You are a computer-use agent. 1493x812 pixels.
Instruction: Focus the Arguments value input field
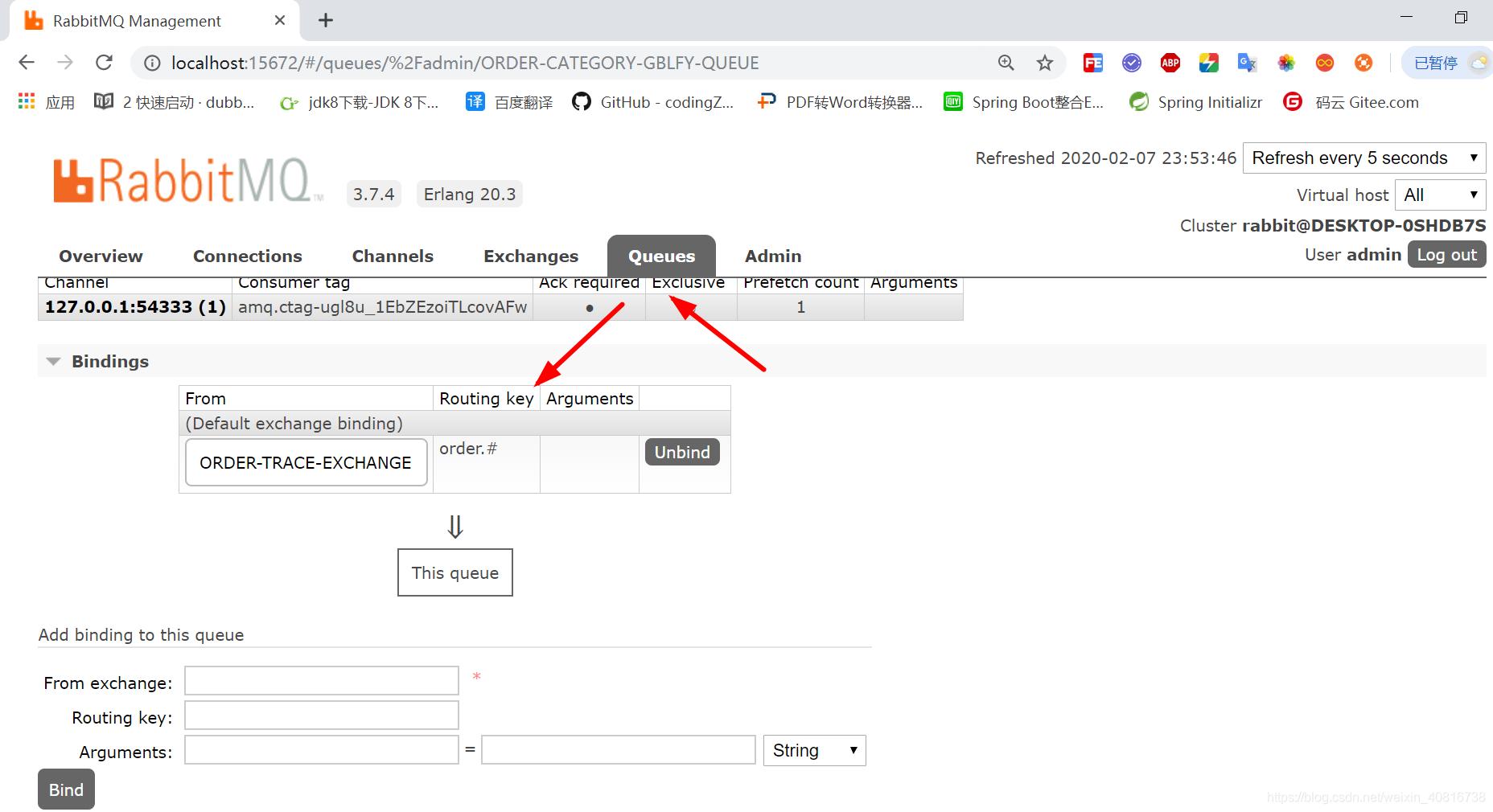click(619, 749)
